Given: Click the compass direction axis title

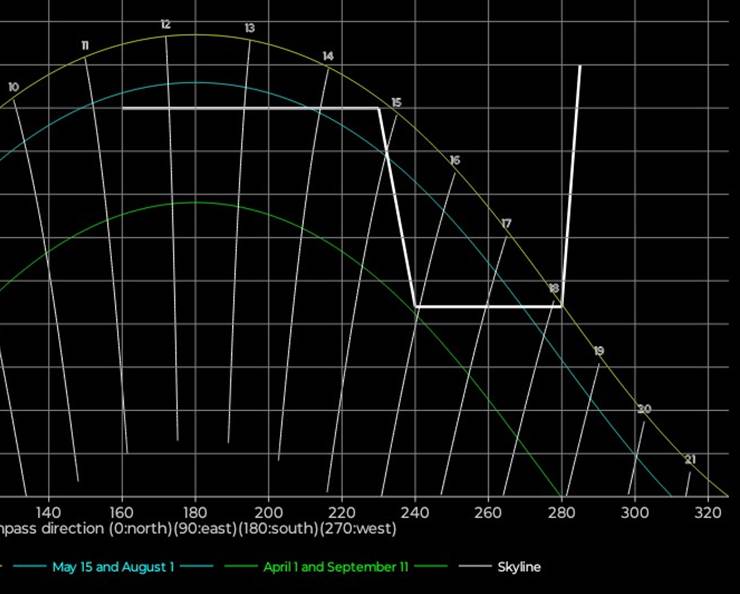Looking at the screenshot, I should (x=198, y=528).
